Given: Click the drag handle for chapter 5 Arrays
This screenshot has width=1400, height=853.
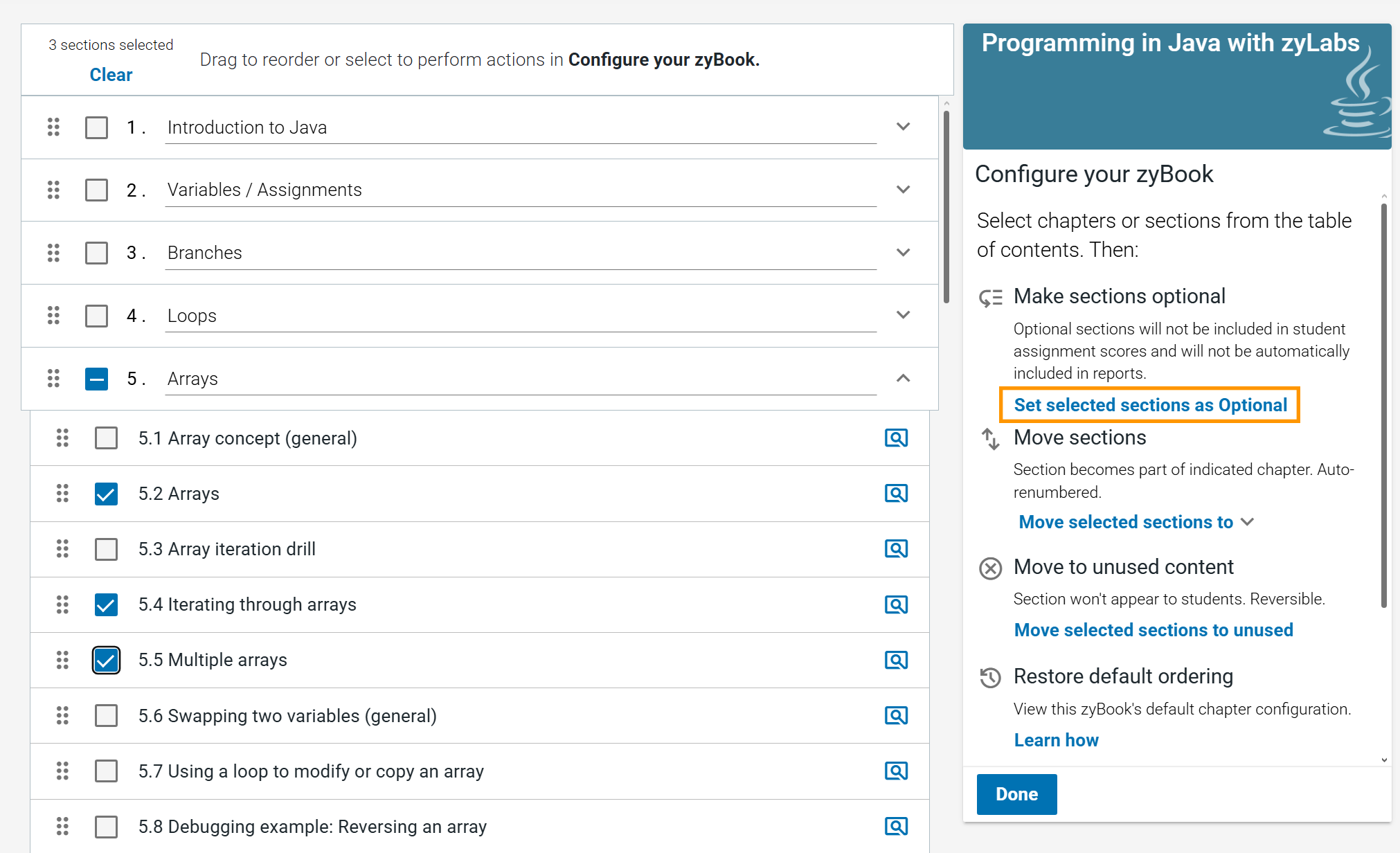Looking at the screenshot, I should [53, 378].
